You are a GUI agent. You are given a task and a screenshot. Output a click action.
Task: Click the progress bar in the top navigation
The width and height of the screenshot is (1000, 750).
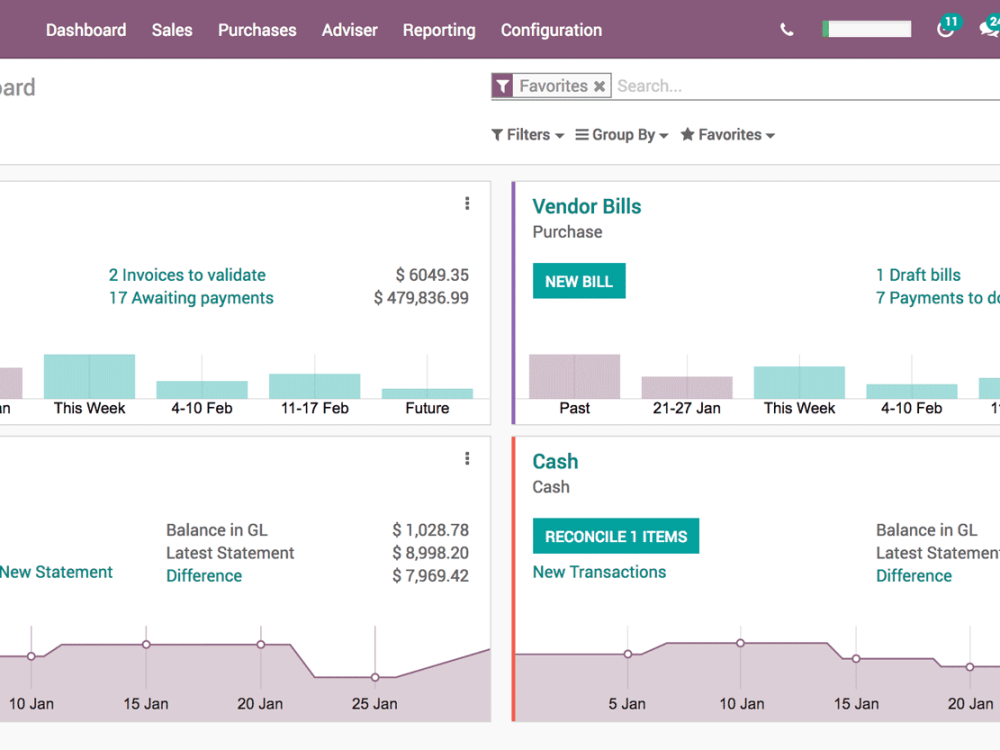pos(867,29)
